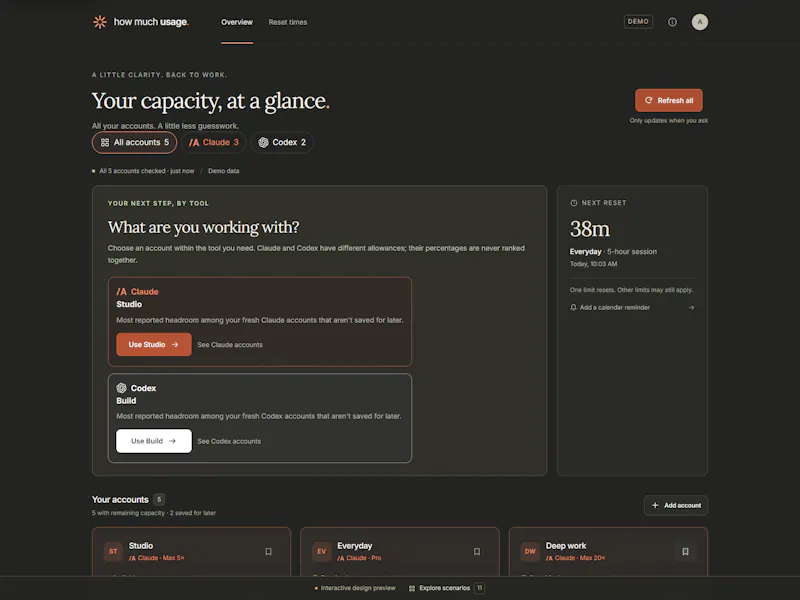Click the Add account button
Image resolution: width=800 pixels, height=600 pixels.
click(676, 505)
